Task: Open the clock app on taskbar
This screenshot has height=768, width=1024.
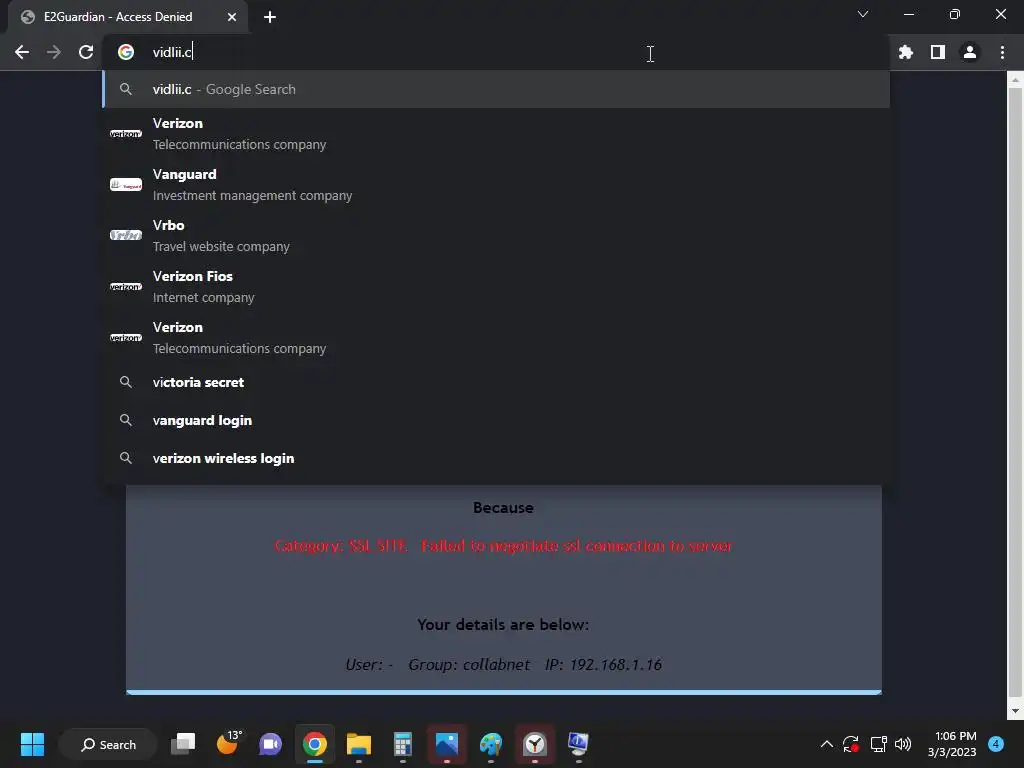Action: click(x=535, y=744)
